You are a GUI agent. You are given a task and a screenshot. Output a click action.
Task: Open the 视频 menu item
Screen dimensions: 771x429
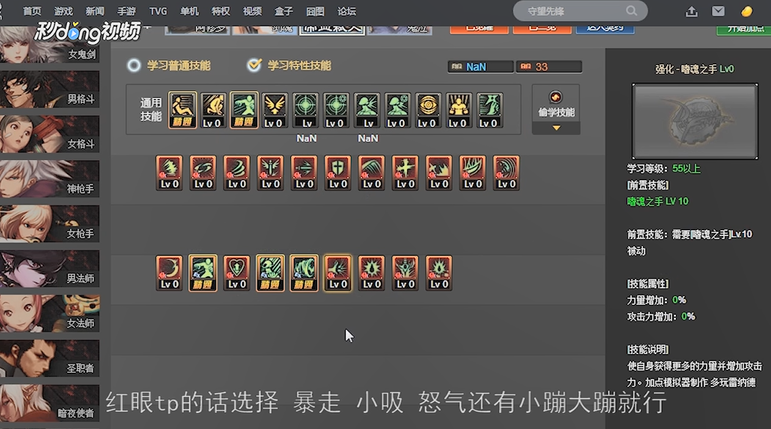252,11
